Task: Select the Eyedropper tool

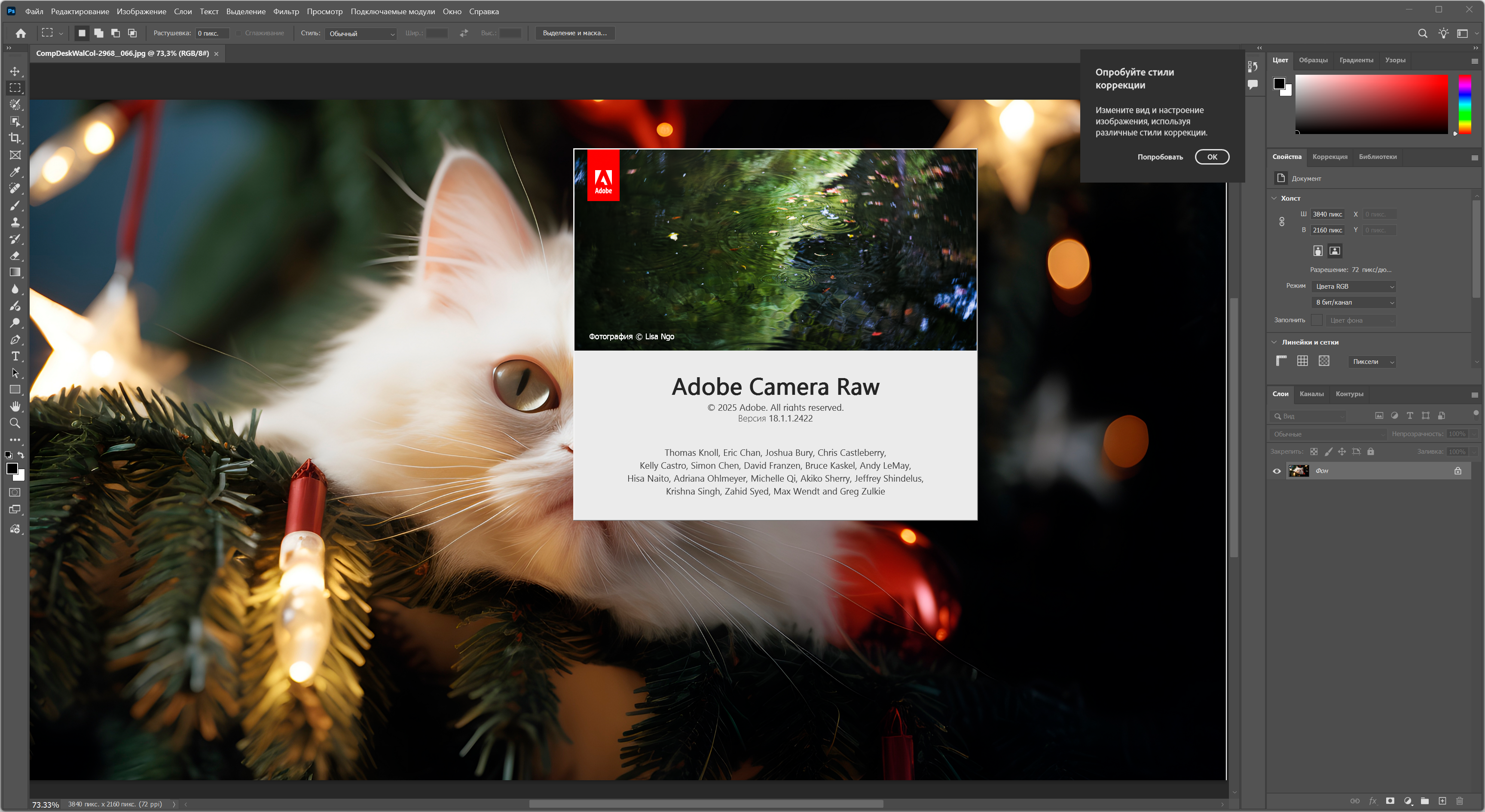Action: click(15, 171)
